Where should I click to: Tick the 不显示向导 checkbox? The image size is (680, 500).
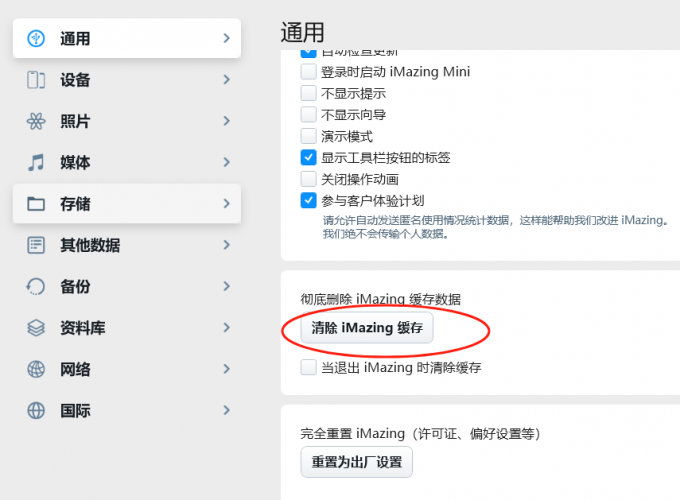(308, 115)
